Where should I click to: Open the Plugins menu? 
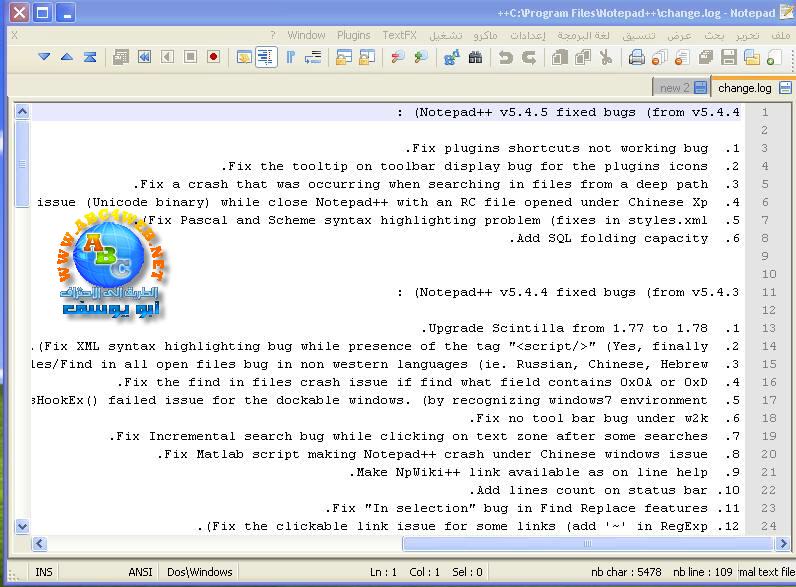click(x=354, y=35)
